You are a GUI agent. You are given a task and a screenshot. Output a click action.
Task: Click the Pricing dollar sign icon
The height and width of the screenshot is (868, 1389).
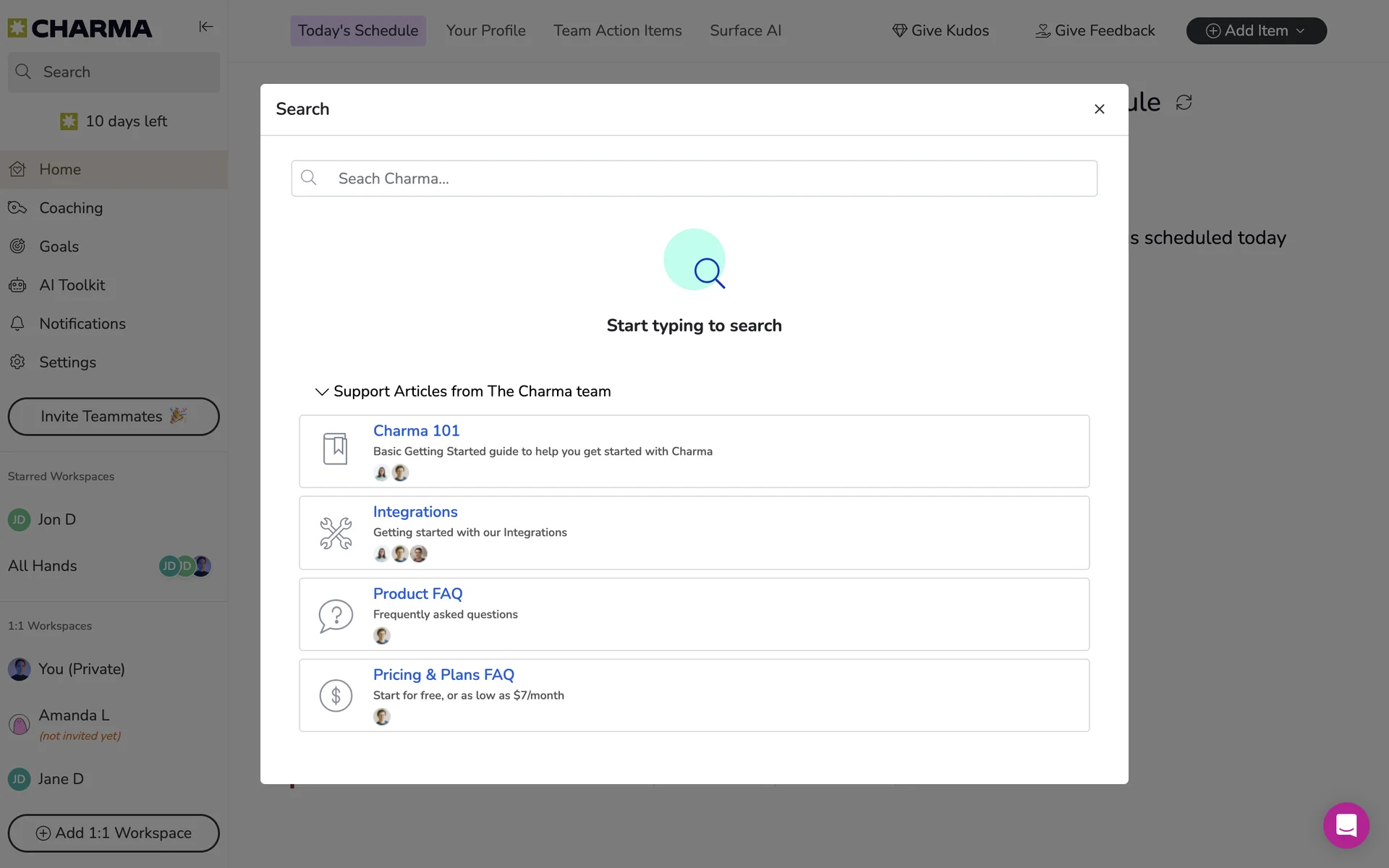pos(336,696)
